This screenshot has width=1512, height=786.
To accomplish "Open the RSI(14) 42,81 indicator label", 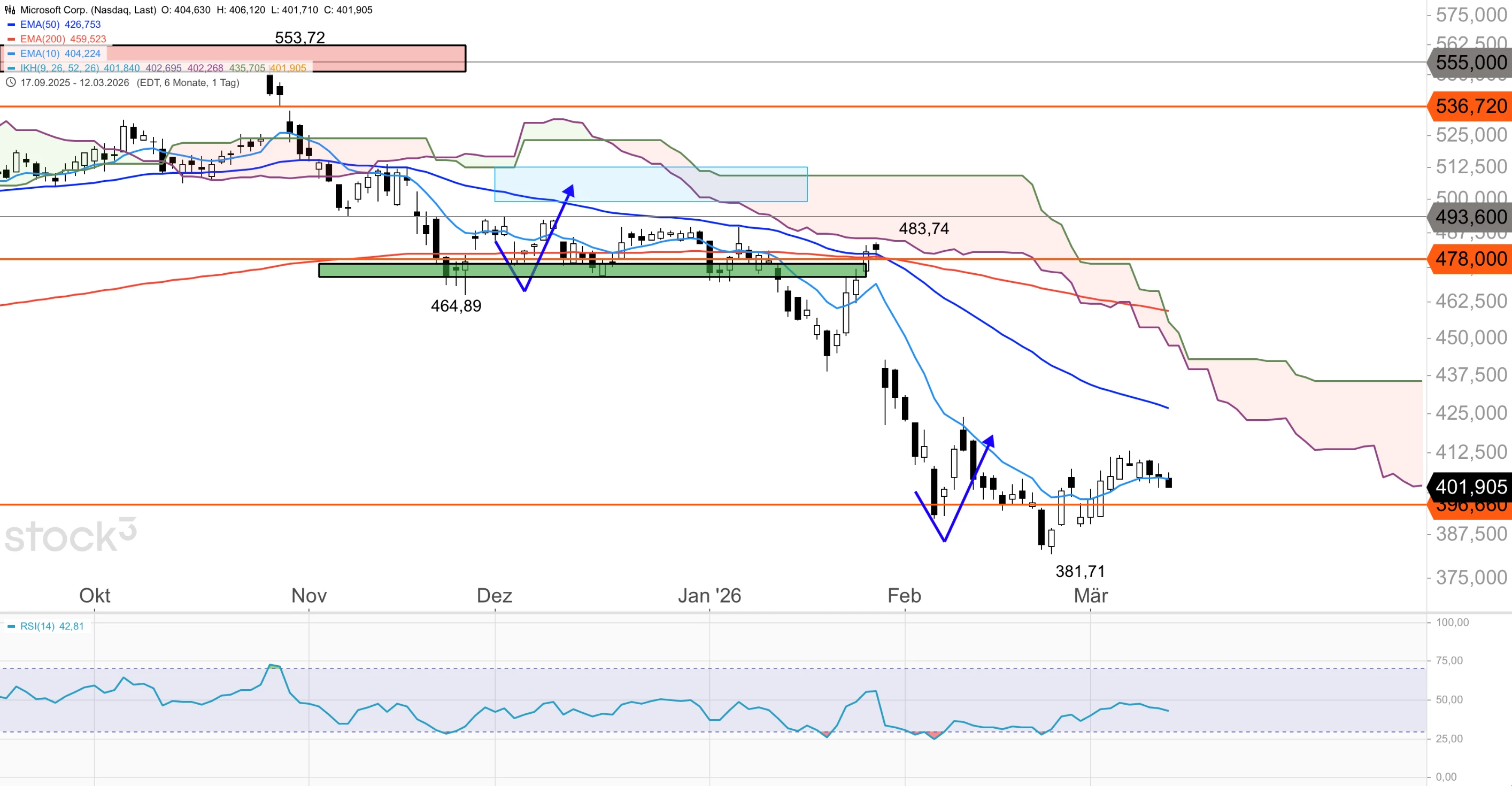I will [x=52, y=627].
